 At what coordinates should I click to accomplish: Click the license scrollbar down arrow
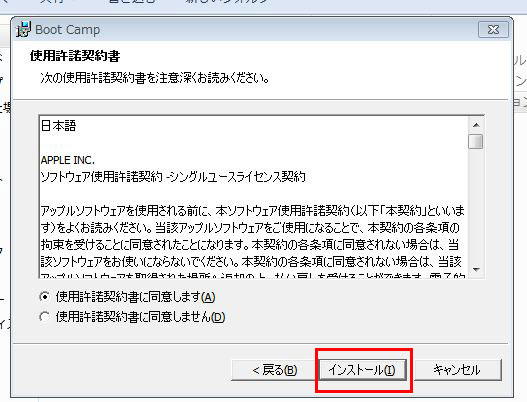(476, 270)
